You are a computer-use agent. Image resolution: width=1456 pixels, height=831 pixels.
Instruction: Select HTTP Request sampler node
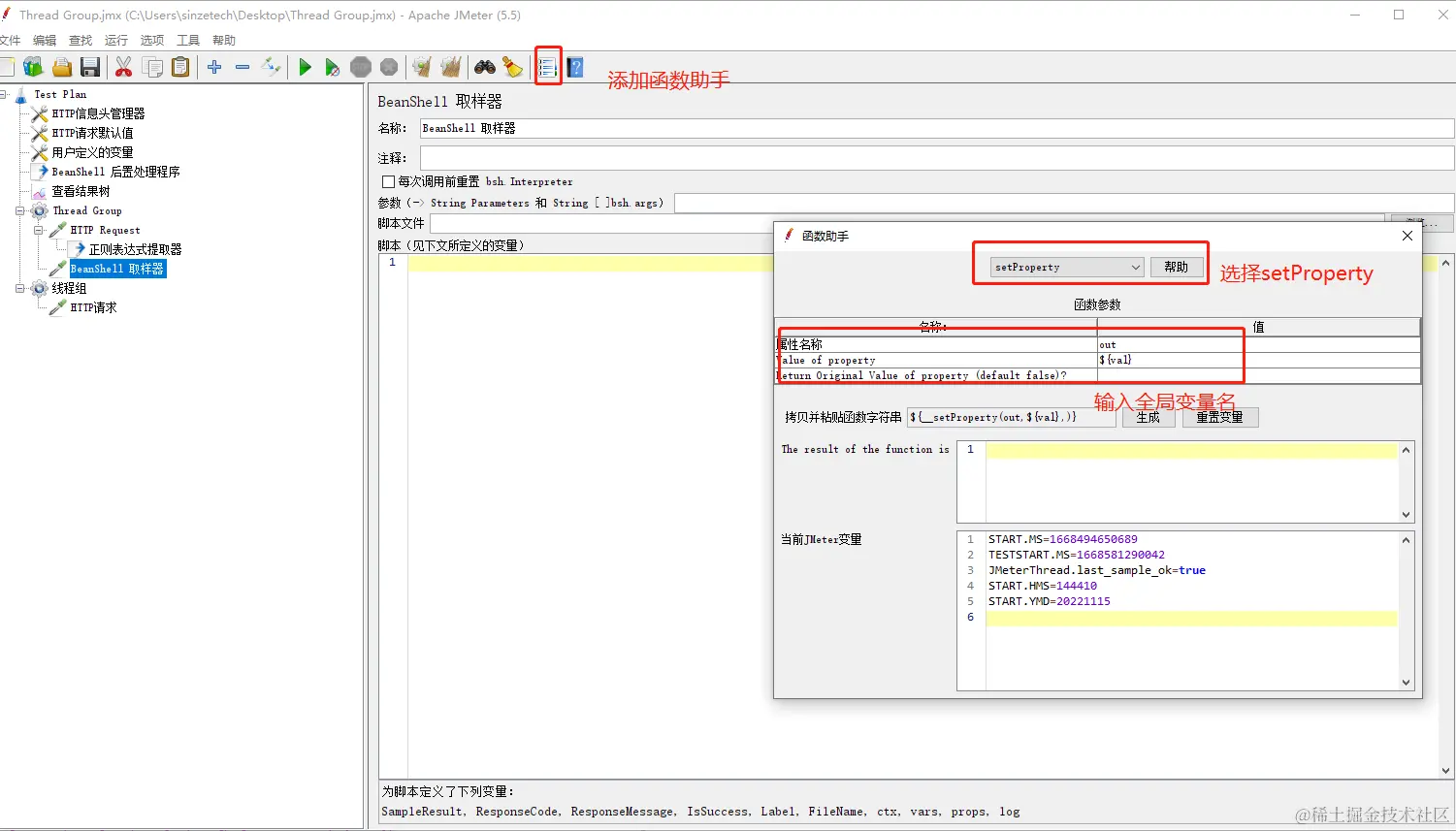[105, 230]
